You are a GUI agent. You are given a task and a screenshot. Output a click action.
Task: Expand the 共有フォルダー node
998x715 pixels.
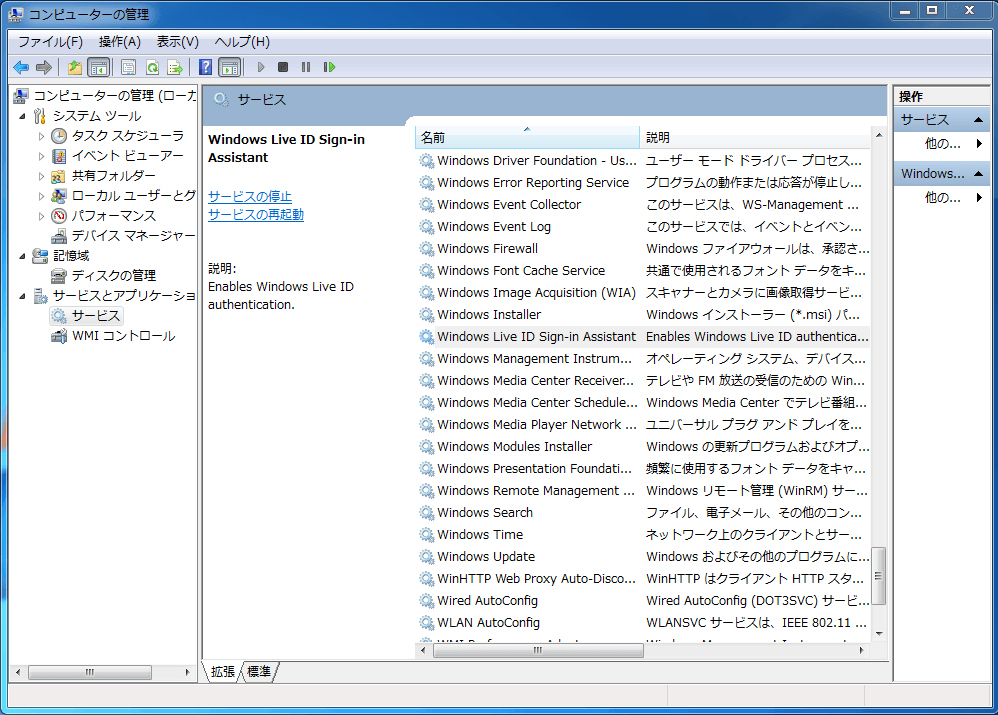(41, 176)
